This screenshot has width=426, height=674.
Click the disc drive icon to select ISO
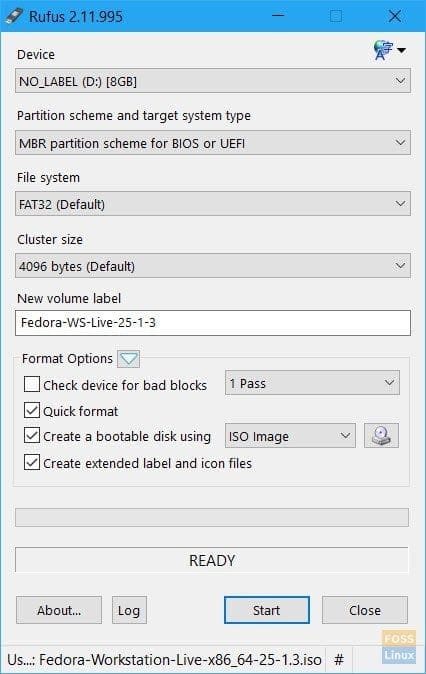click(x=381, y=436)
